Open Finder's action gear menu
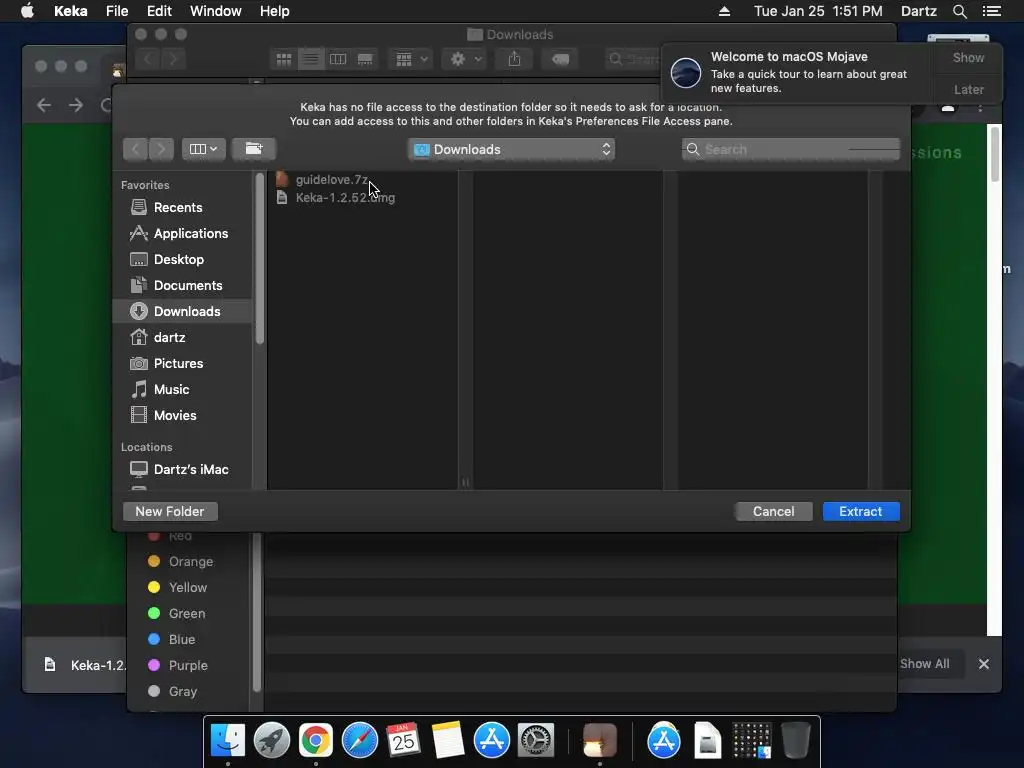This screenshot has width=1024, height=768. click(465, 59)
